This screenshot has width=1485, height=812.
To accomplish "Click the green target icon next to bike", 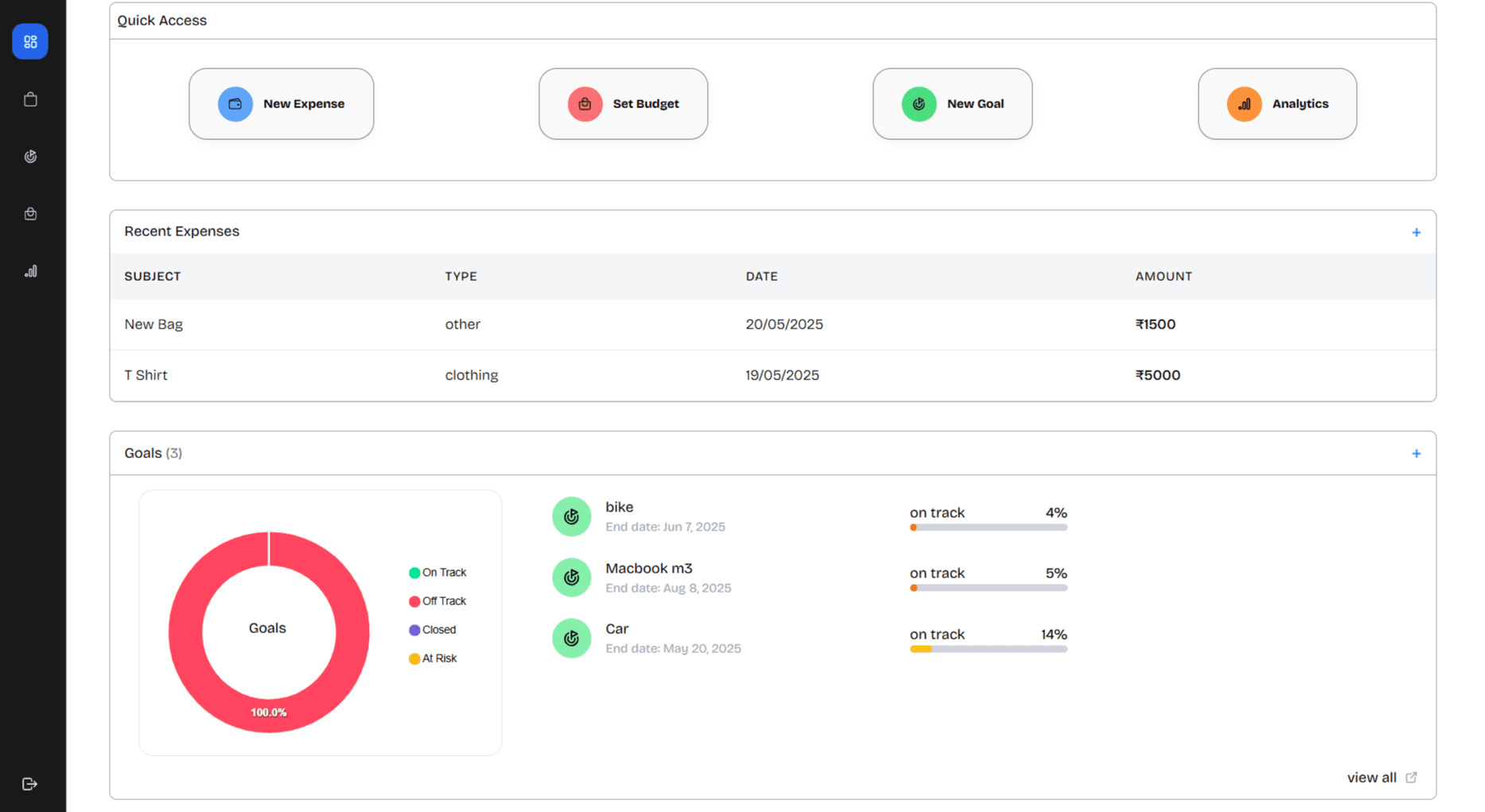I will coord(571,516).
